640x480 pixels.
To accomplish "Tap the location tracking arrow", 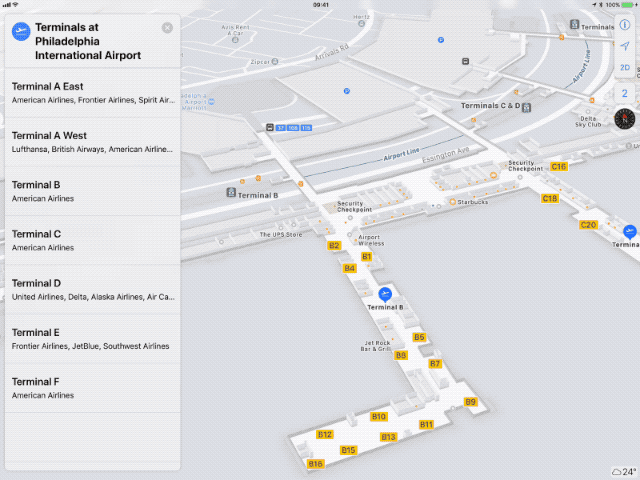I will pyautogui.click(x=625, y=46).
